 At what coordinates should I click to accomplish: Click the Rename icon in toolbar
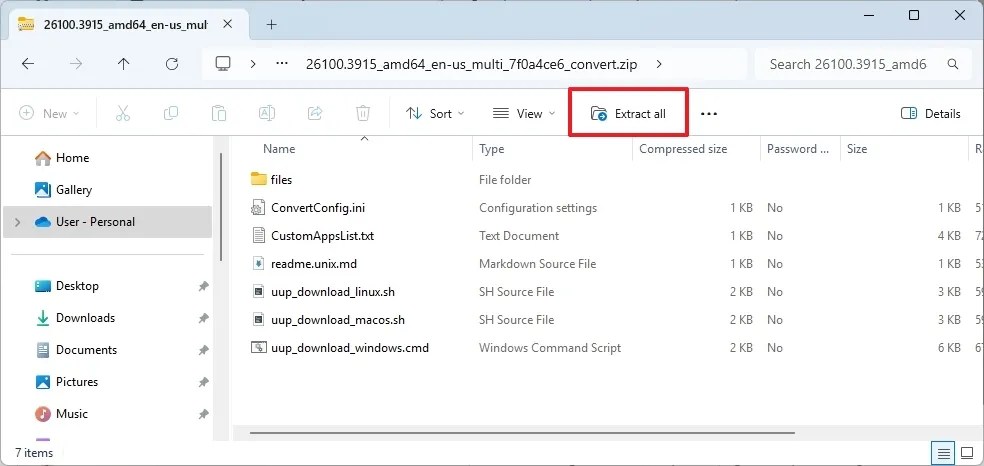(x=267, y=114)
